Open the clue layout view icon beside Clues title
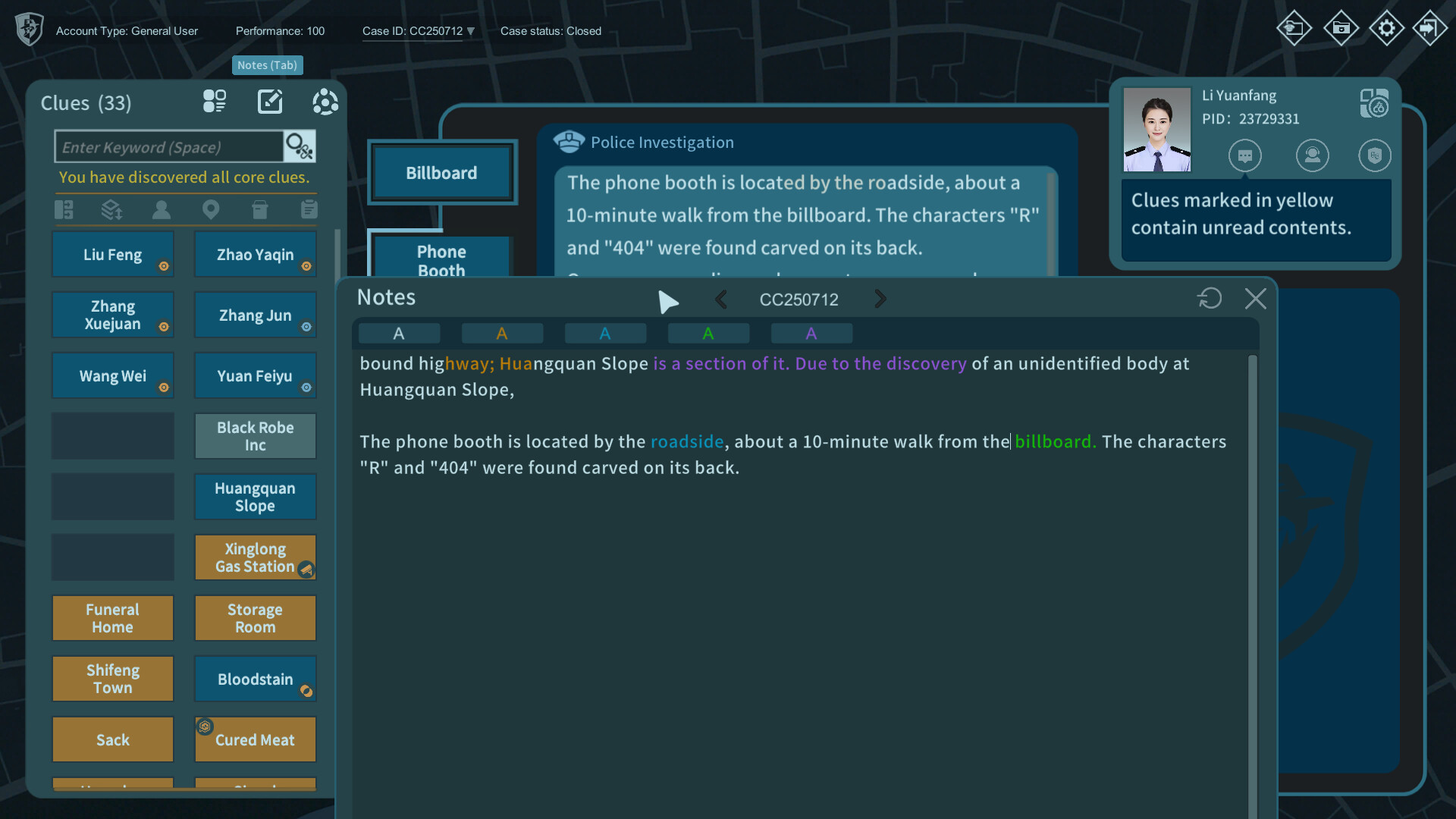The image size is (1456, 819). click(215, 101)
